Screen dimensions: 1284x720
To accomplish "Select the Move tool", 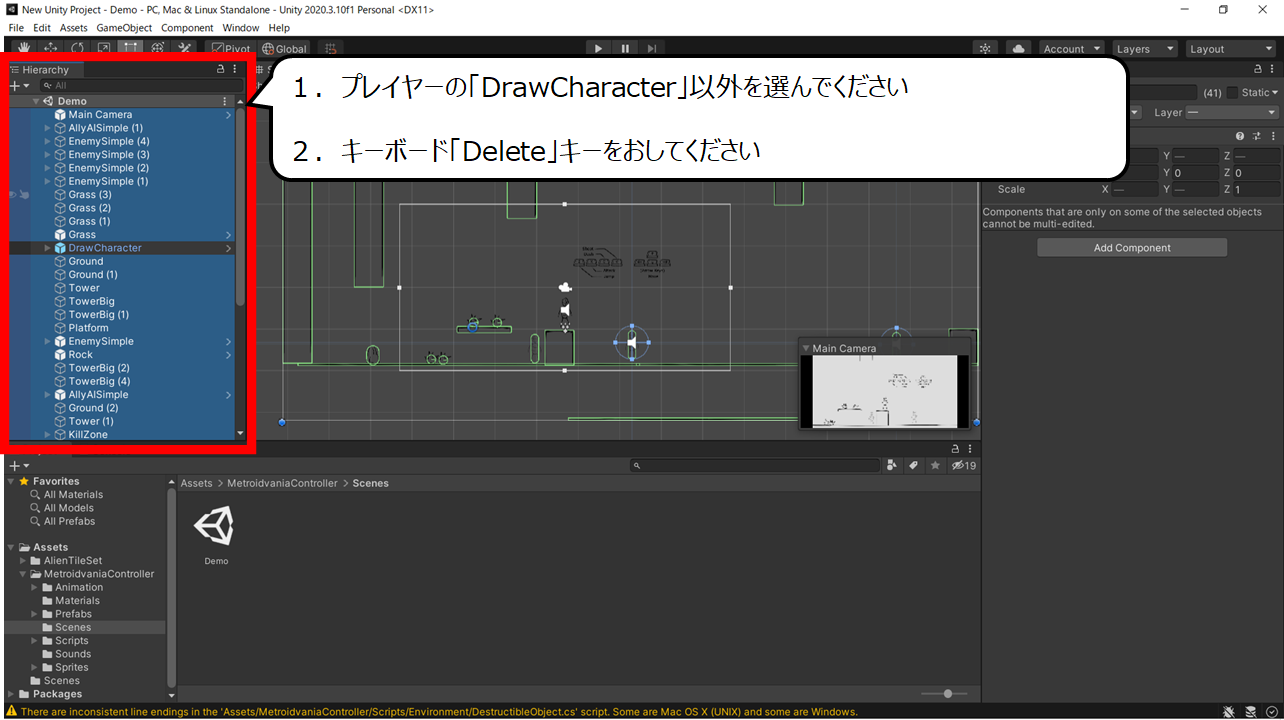I will click(x=50, y=48).
